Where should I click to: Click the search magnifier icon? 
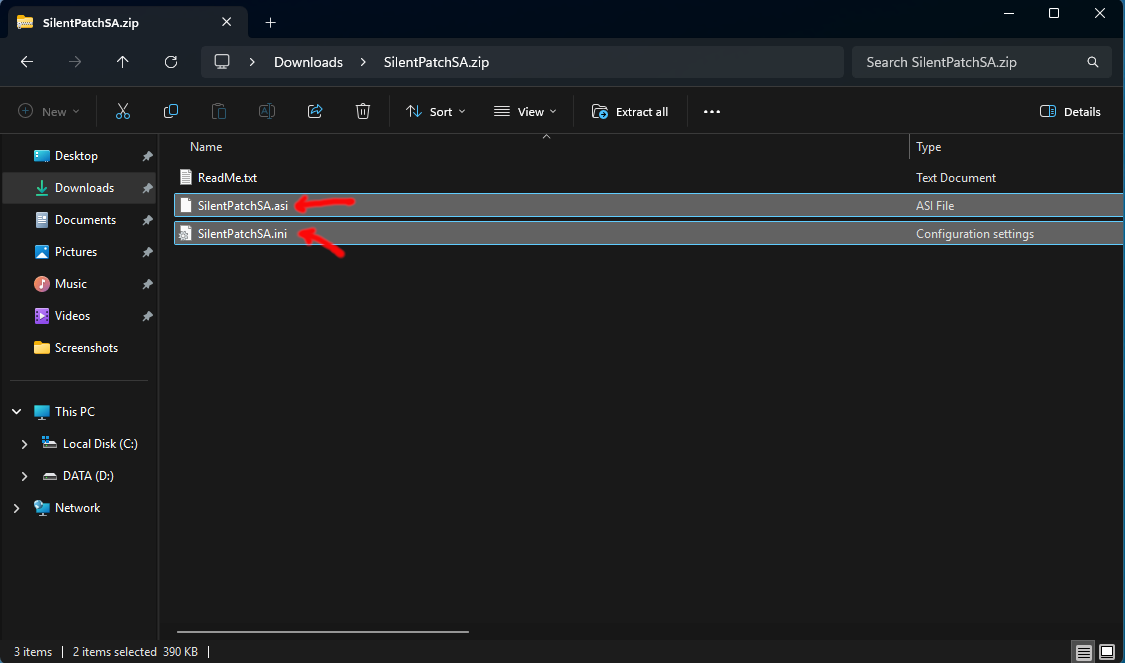[x=1093, y=62]
